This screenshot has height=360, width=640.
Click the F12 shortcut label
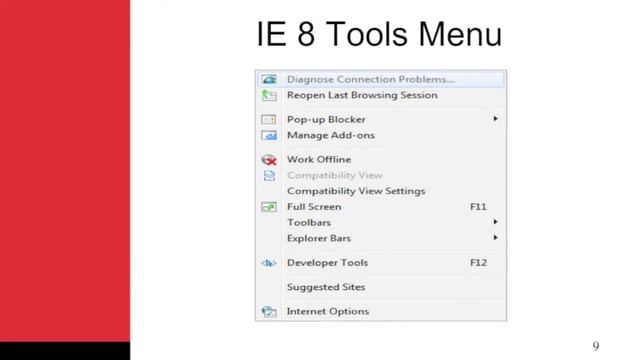tap(478, 263)
